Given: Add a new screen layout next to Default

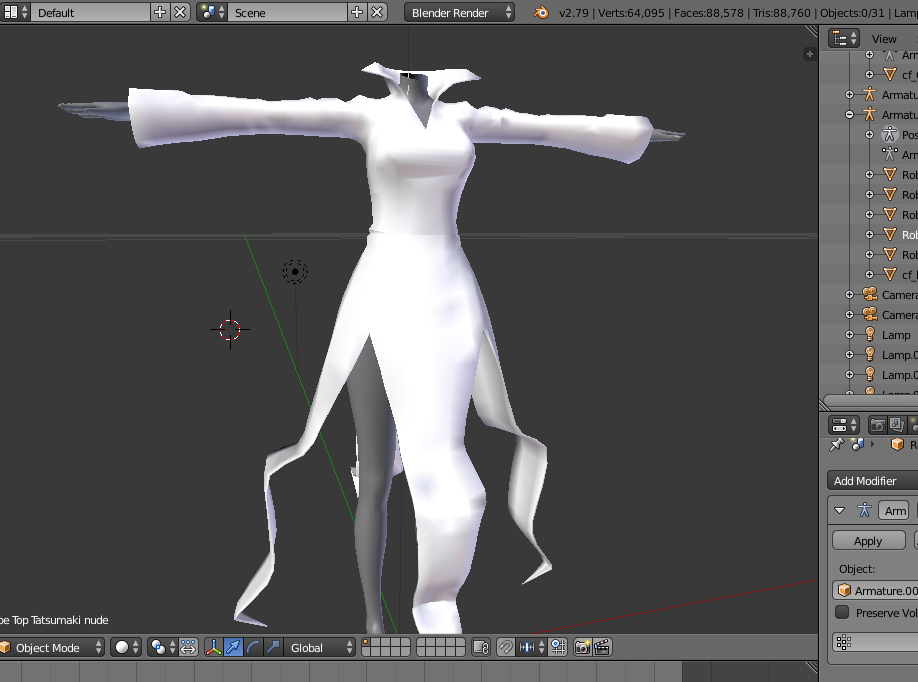Looking at the screenshot, I should click(x=160, y=12).
